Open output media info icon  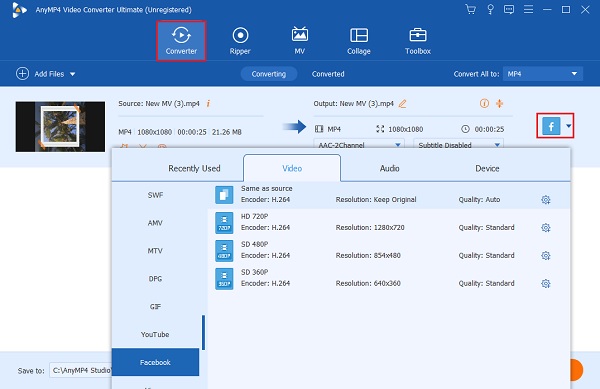click(x=484, y=103)
